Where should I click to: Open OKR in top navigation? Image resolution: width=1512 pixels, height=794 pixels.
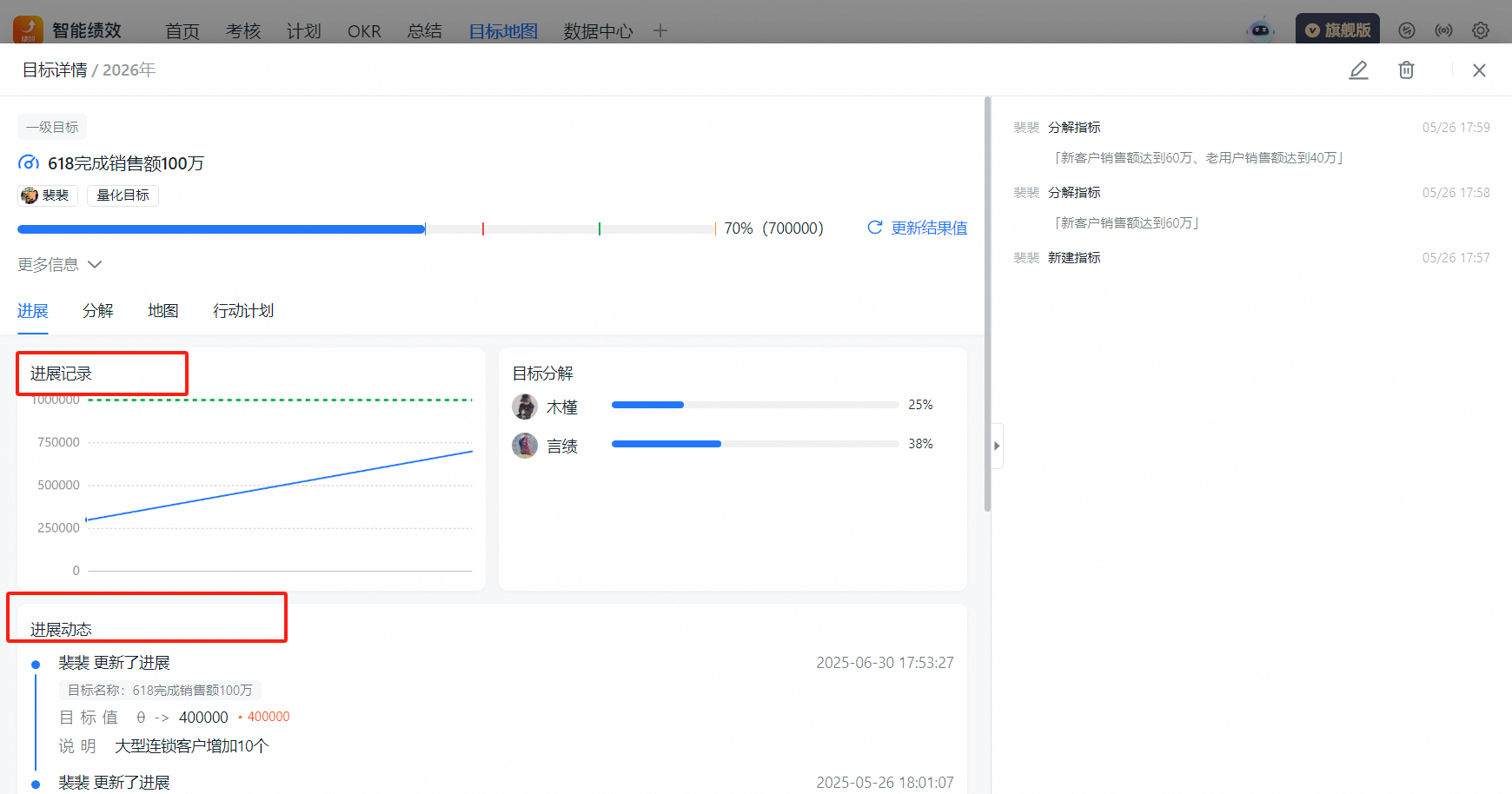pos(364,31)
